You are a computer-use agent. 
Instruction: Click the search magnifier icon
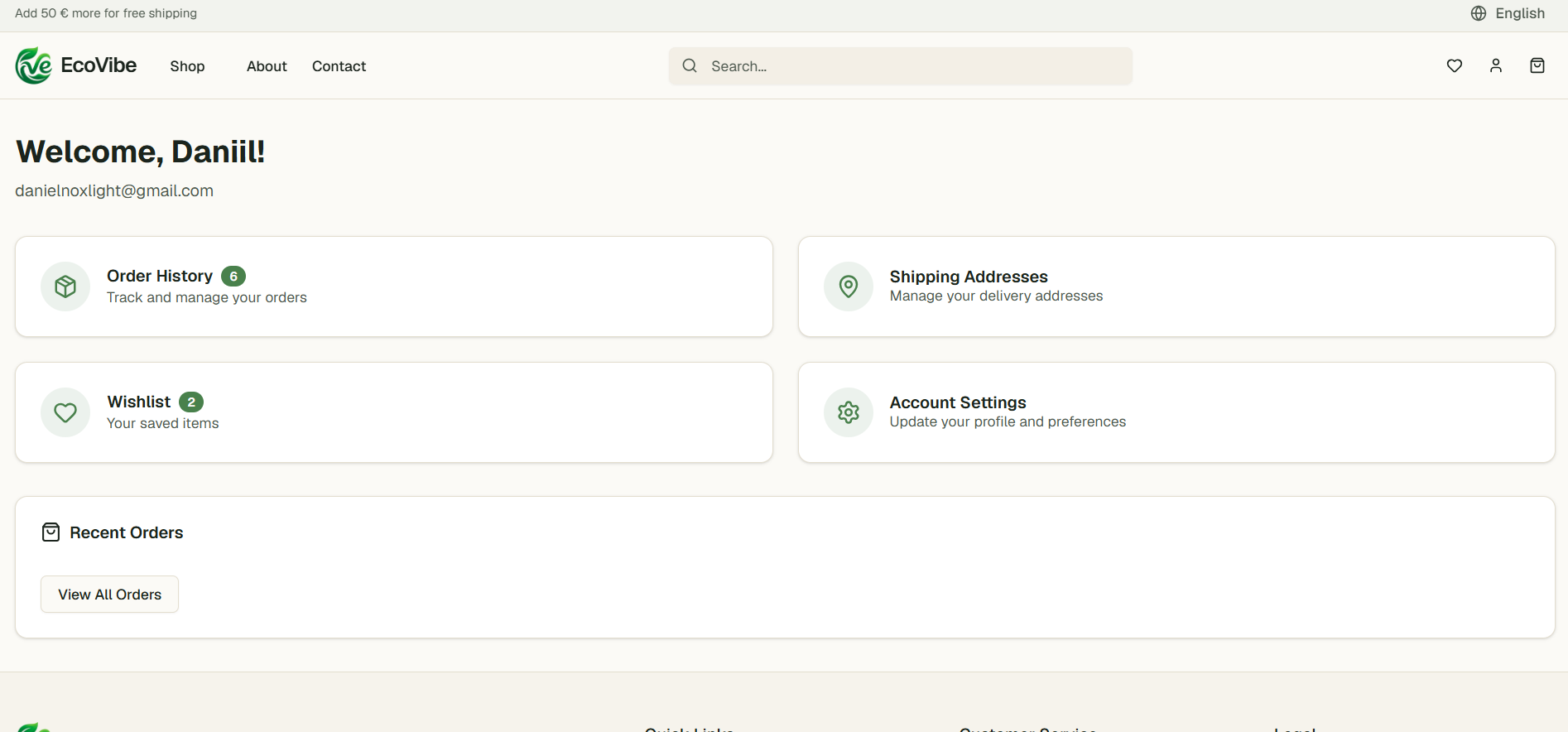(x=690, y=65)
